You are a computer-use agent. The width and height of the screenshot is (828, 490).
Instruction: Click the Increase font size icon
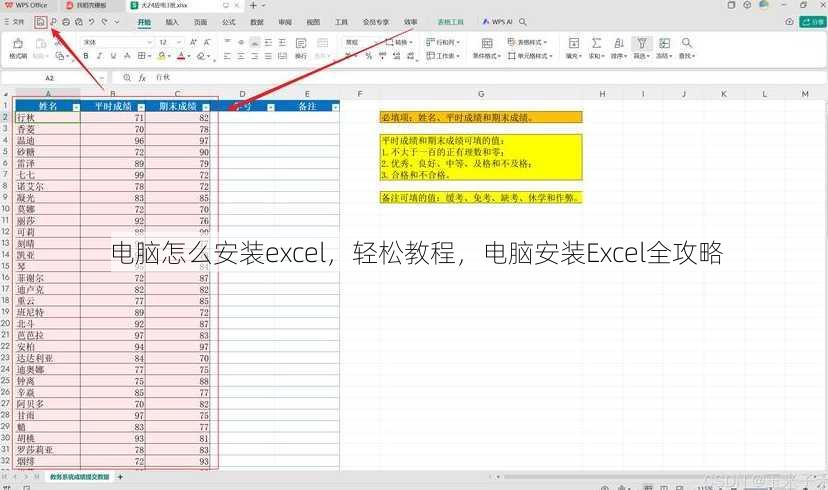[x=193, y=42]
